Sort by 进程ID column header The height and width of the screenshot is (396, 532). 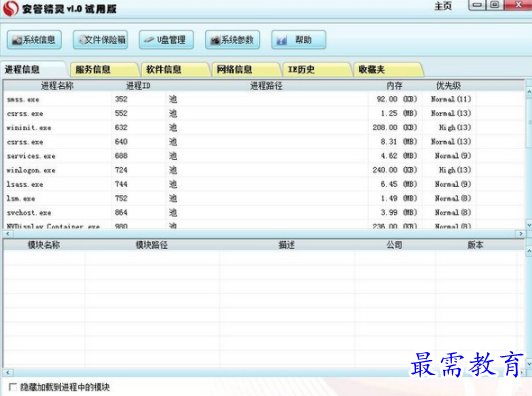[x=138, y=86]
